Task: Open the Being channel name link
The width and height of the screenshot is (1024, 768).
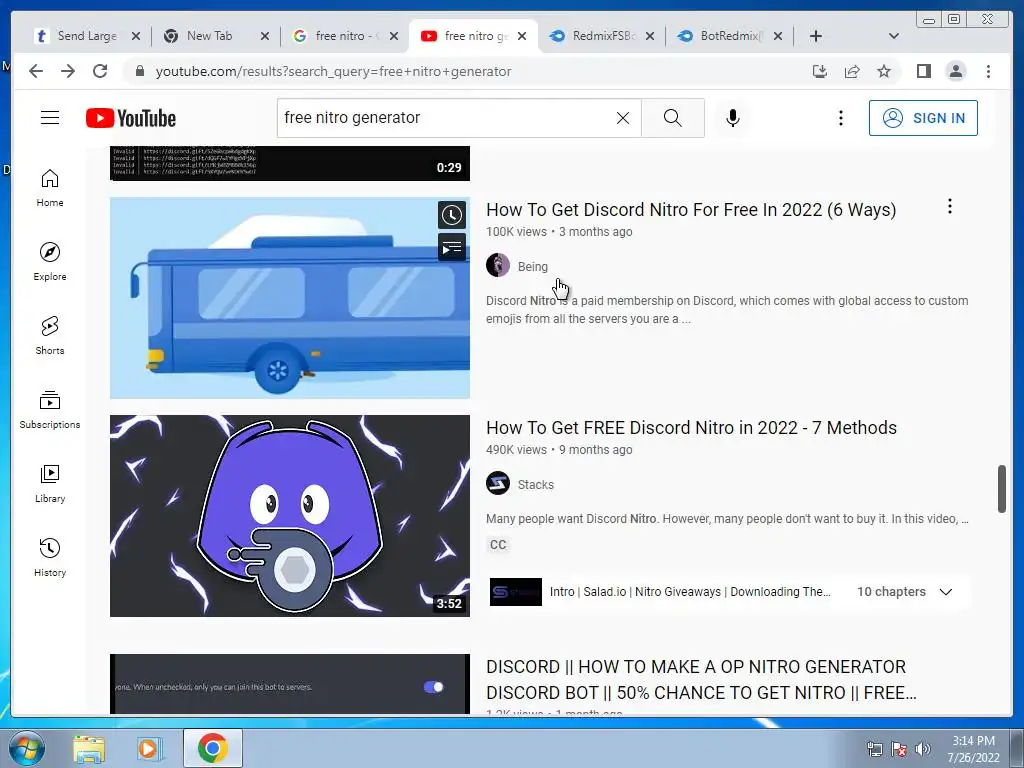Action: tap(532, 266)
